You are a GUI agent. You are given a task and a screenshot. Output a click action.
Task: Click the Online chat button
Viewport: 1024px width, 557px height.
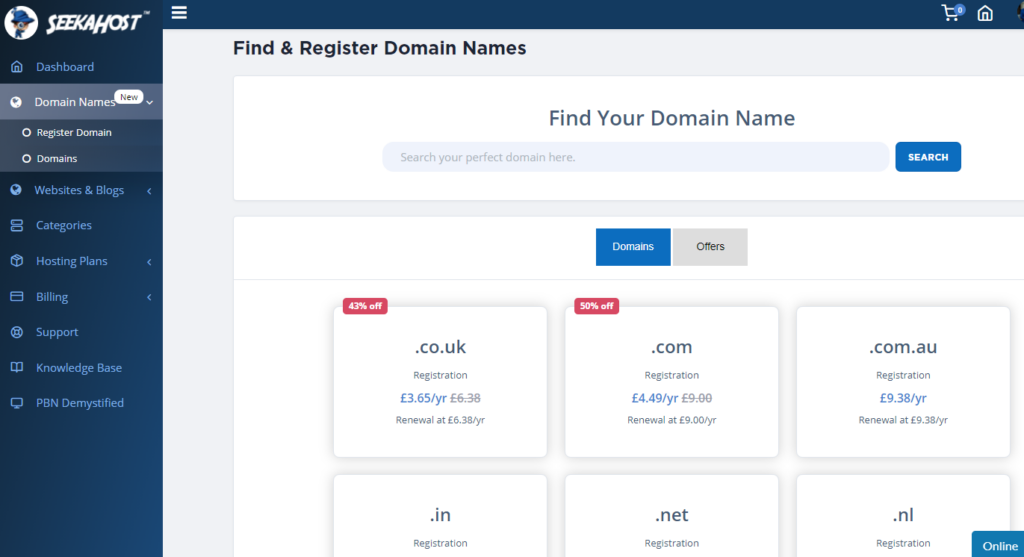(999, 545)
